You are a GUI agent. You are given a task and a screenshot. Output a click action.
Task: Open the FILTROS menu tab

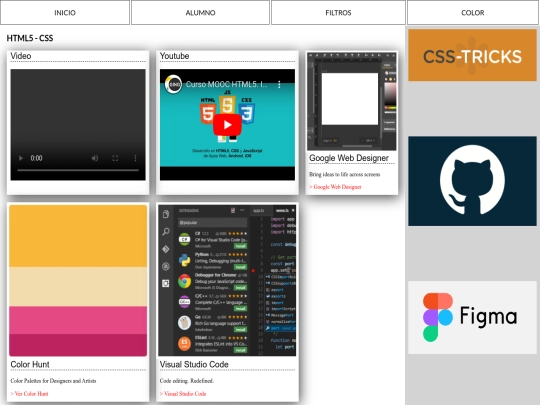click(338, 13)
